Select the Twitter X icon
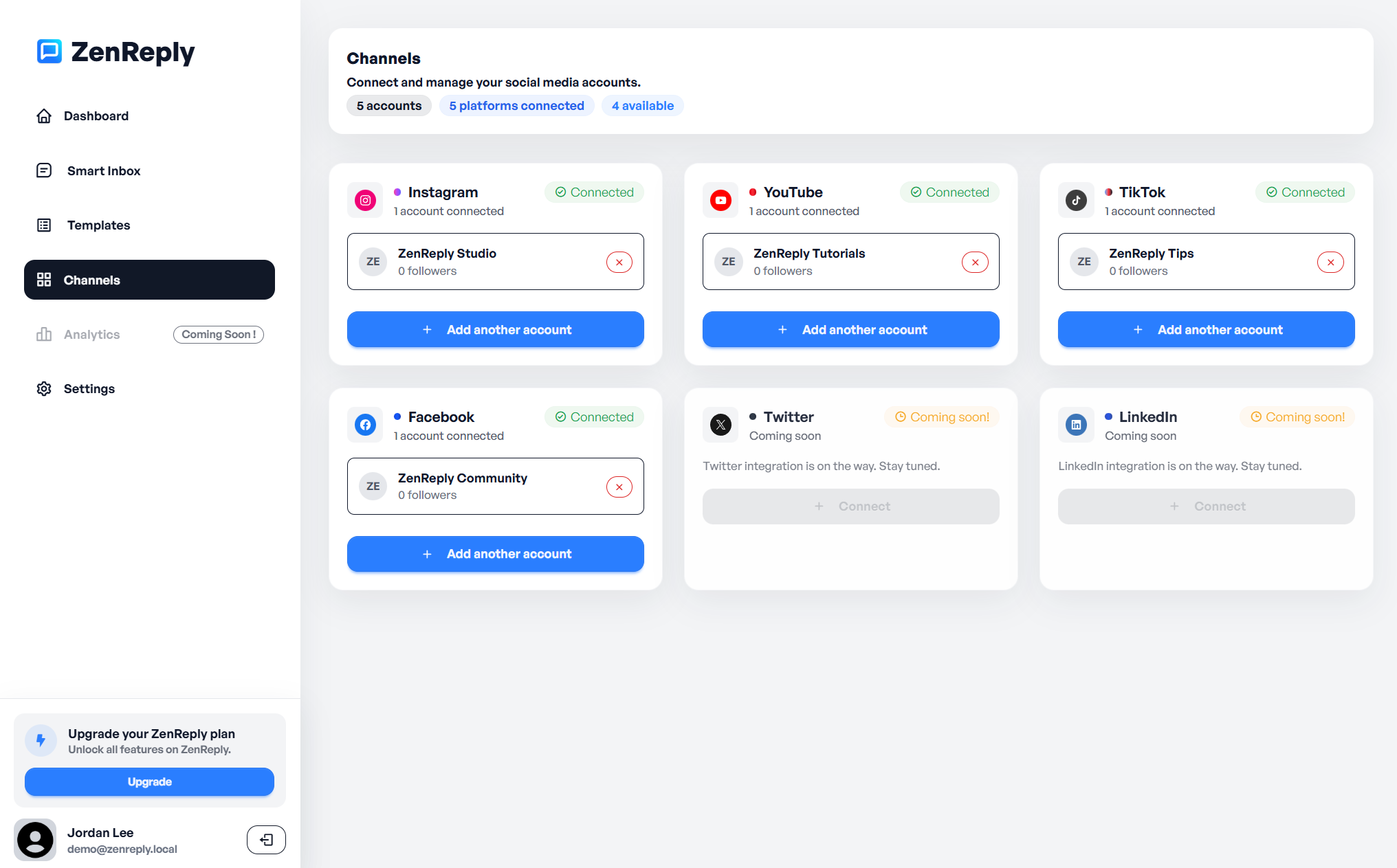The width and height of the screenshot is (1397, 868). click(720, 424)
